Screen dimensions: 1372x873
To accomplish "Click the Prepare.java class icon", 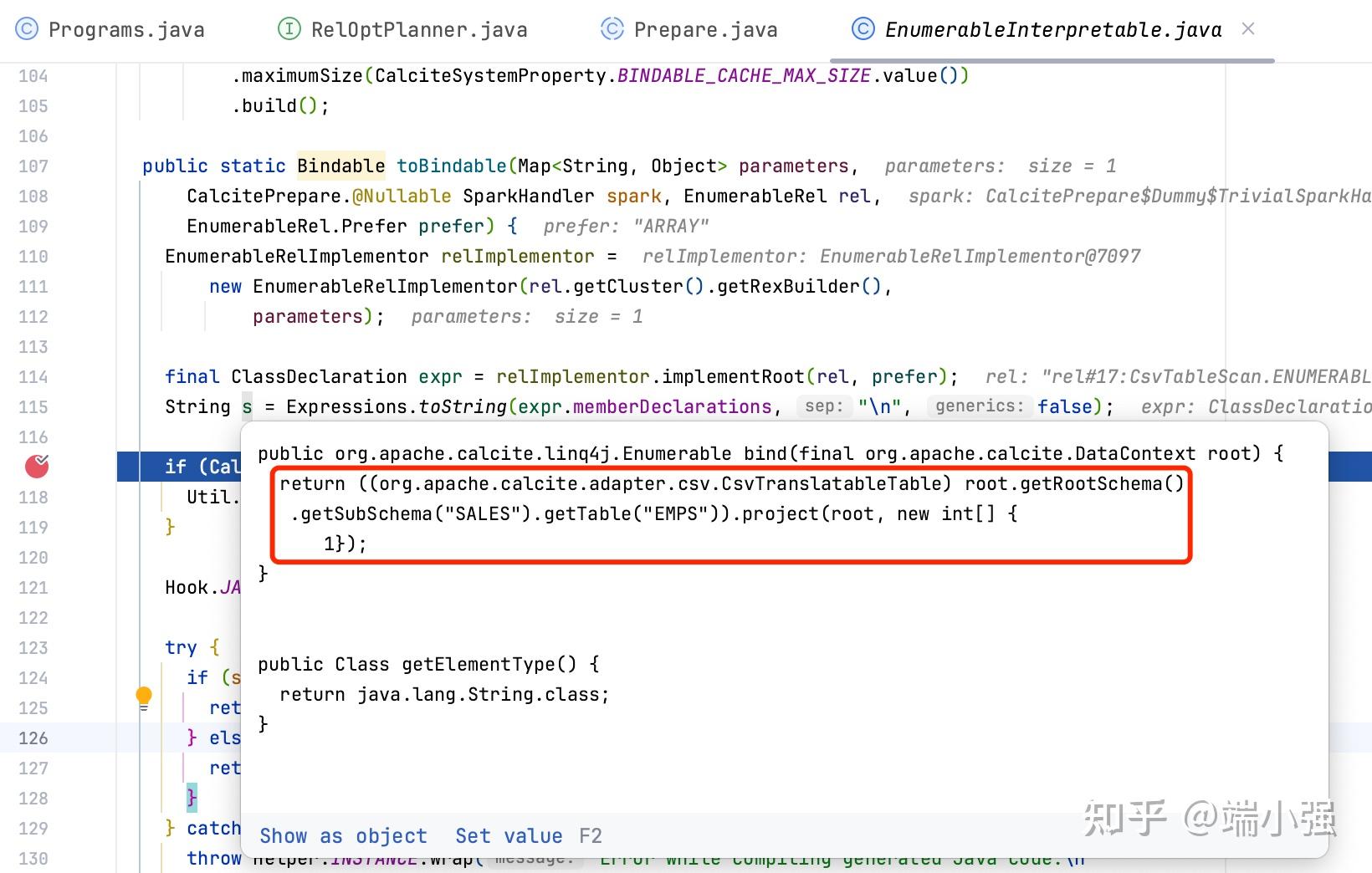I will click(x=612, y=29).
